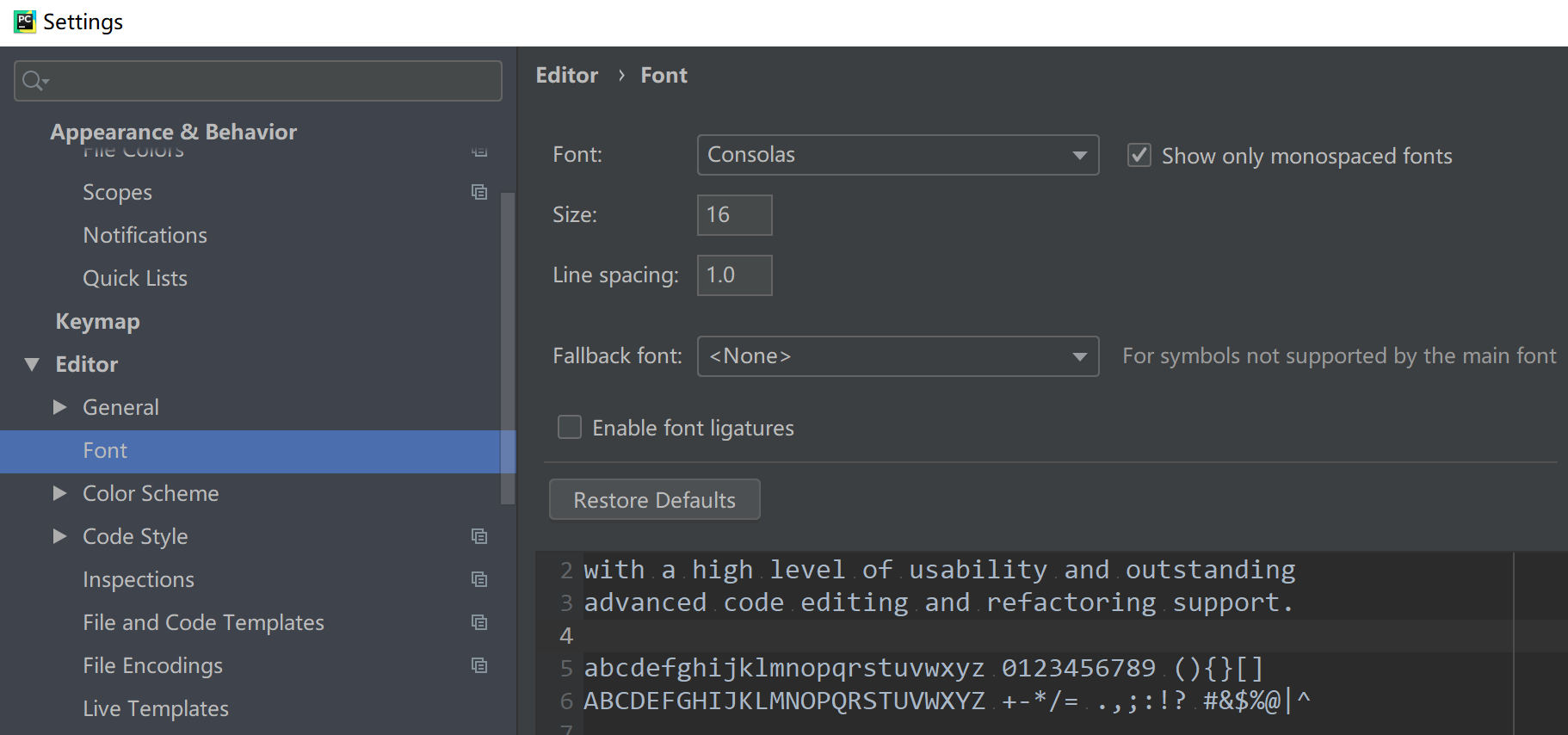Collapse the Editor tree section
The width and height of the screenshot is (1568, 735).
coord(32,364)
